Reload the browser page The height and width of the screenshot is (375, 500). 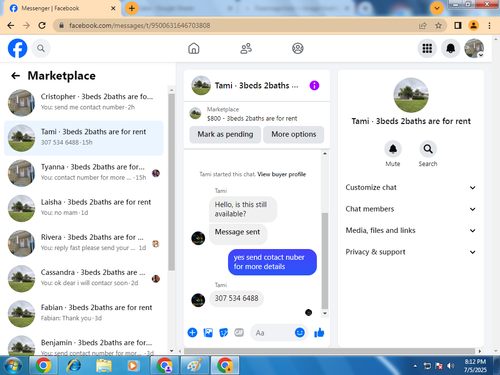42,25
